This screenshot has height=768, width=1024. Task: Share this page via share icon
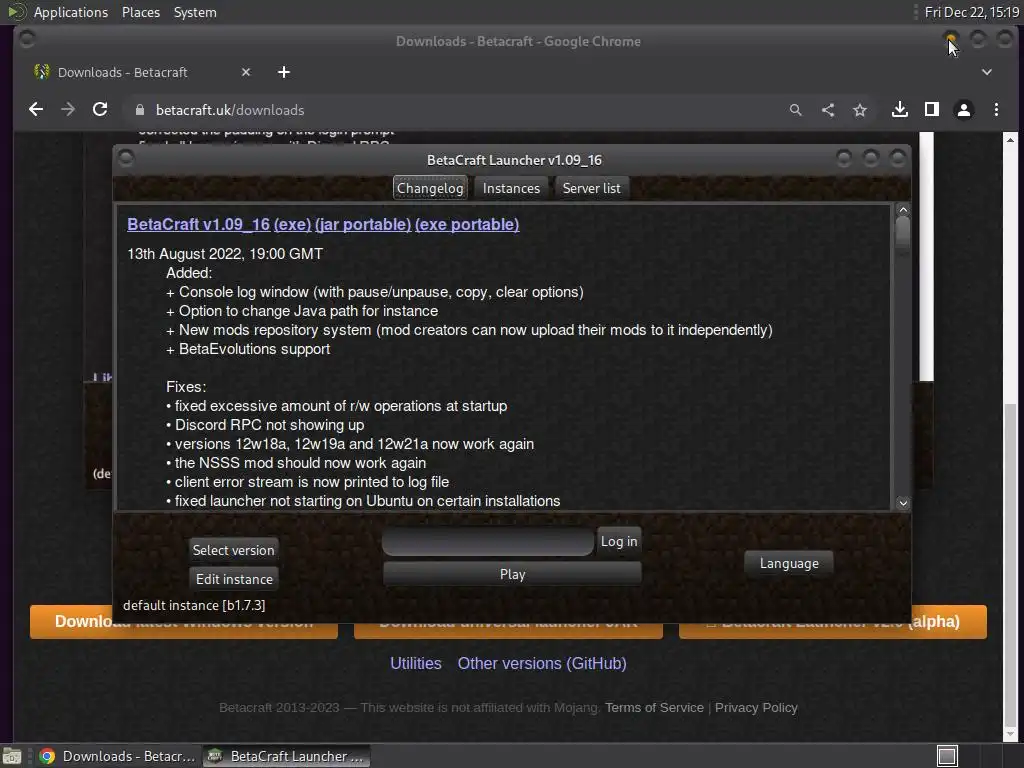click(x=827, y=110)
